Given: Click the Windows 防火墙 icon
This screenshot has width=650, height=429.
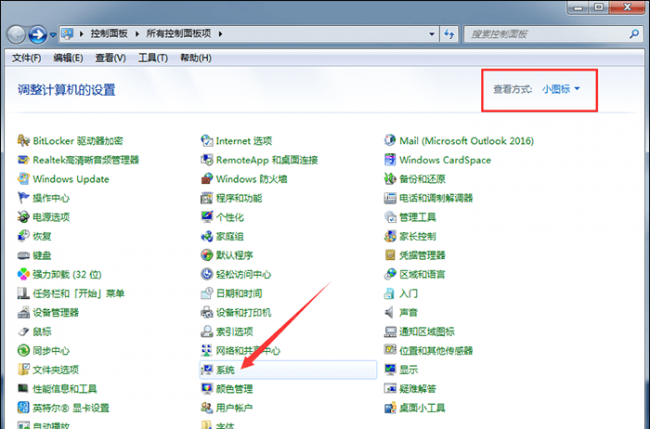Looking at the screenshot, I should point(206,179).
